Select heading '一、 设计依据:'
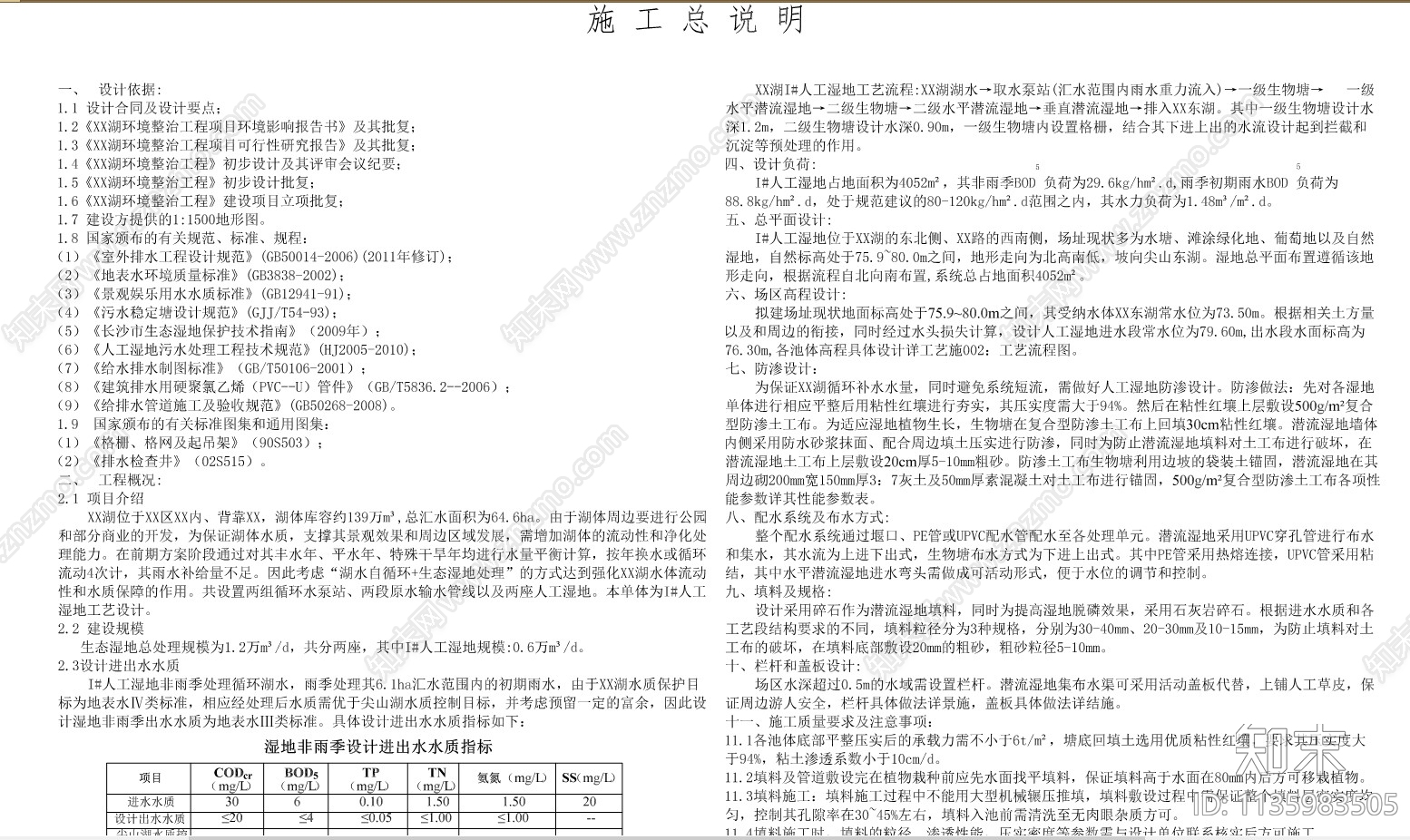1410x840 pixels. [110, 90]
